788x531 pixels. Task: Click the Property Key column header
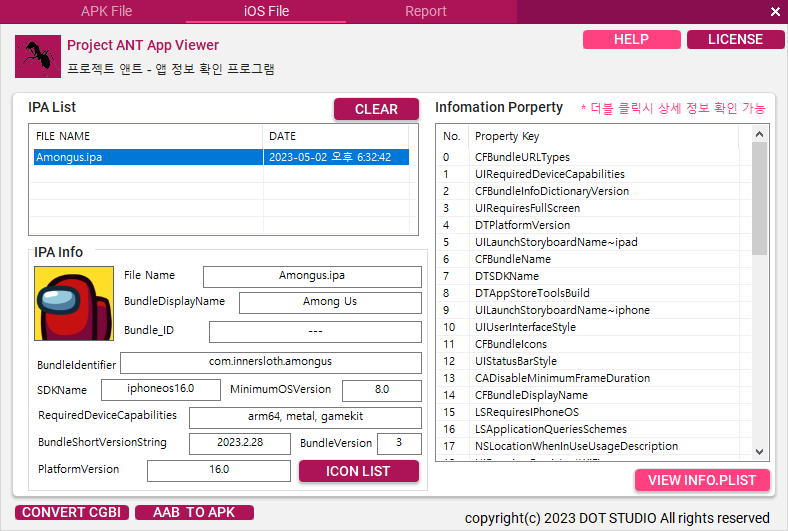603,136
